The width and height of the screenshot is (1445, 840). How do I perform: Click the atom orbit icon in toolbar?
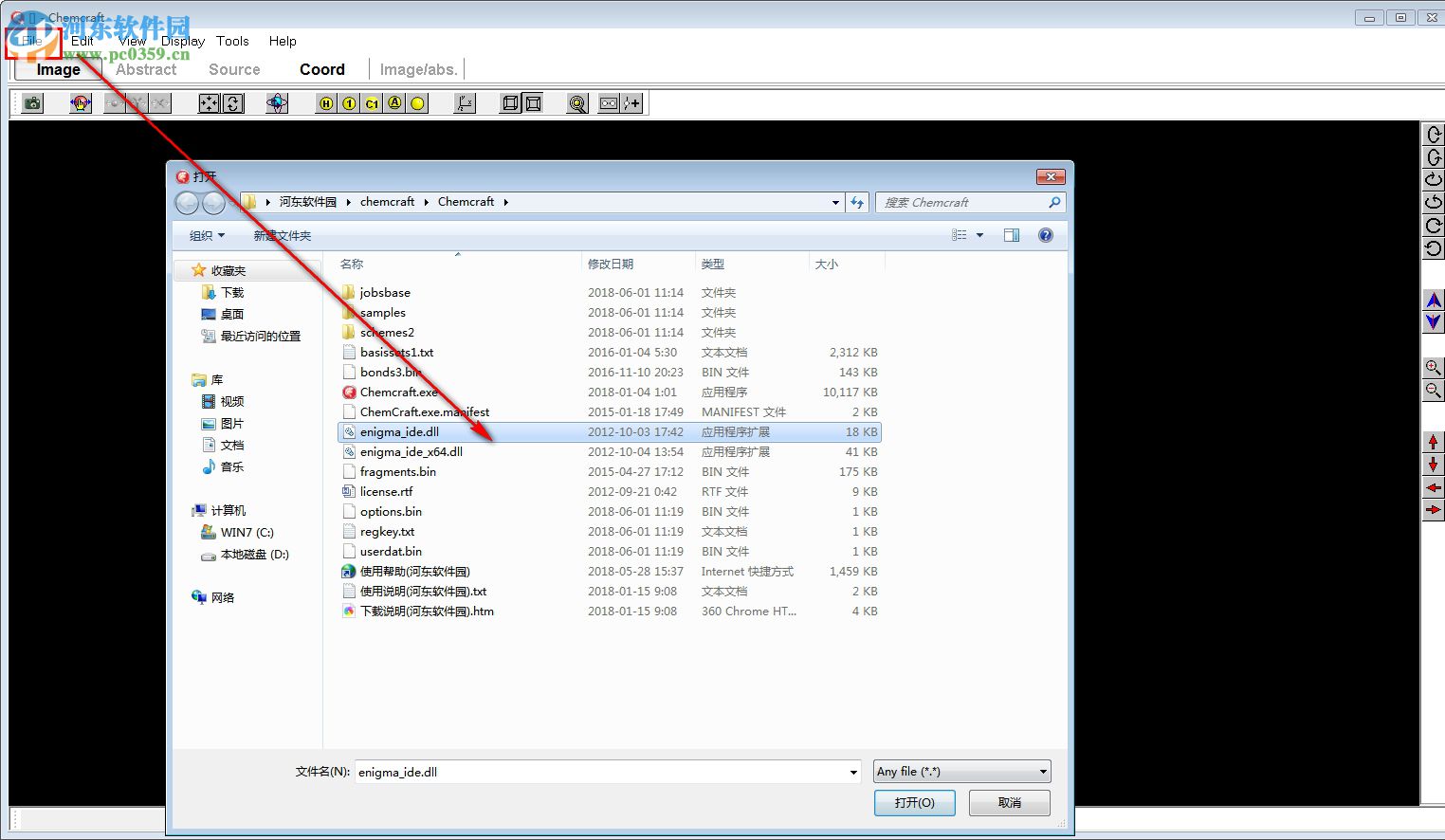tap(277, 103)
